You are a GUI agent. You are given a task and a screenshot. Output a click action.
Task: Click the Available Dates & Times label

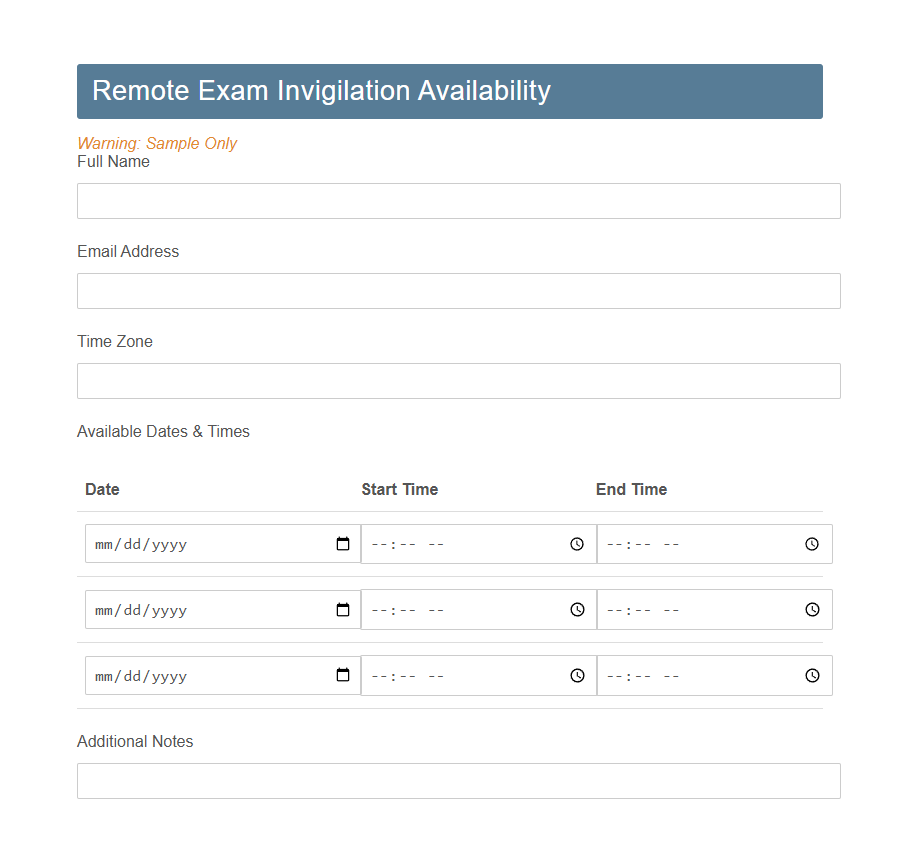(163, 431)
